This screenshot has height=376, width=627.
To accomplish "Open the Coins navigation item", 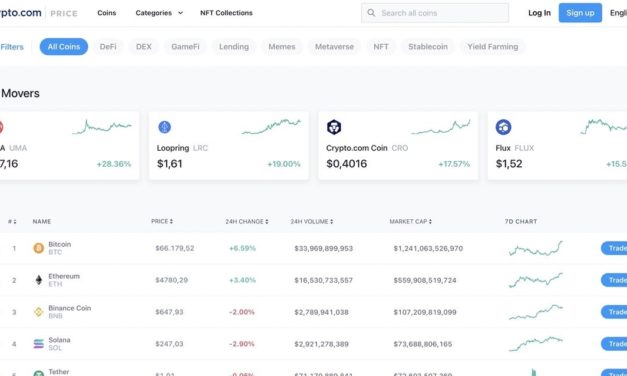I will point(107,13).
